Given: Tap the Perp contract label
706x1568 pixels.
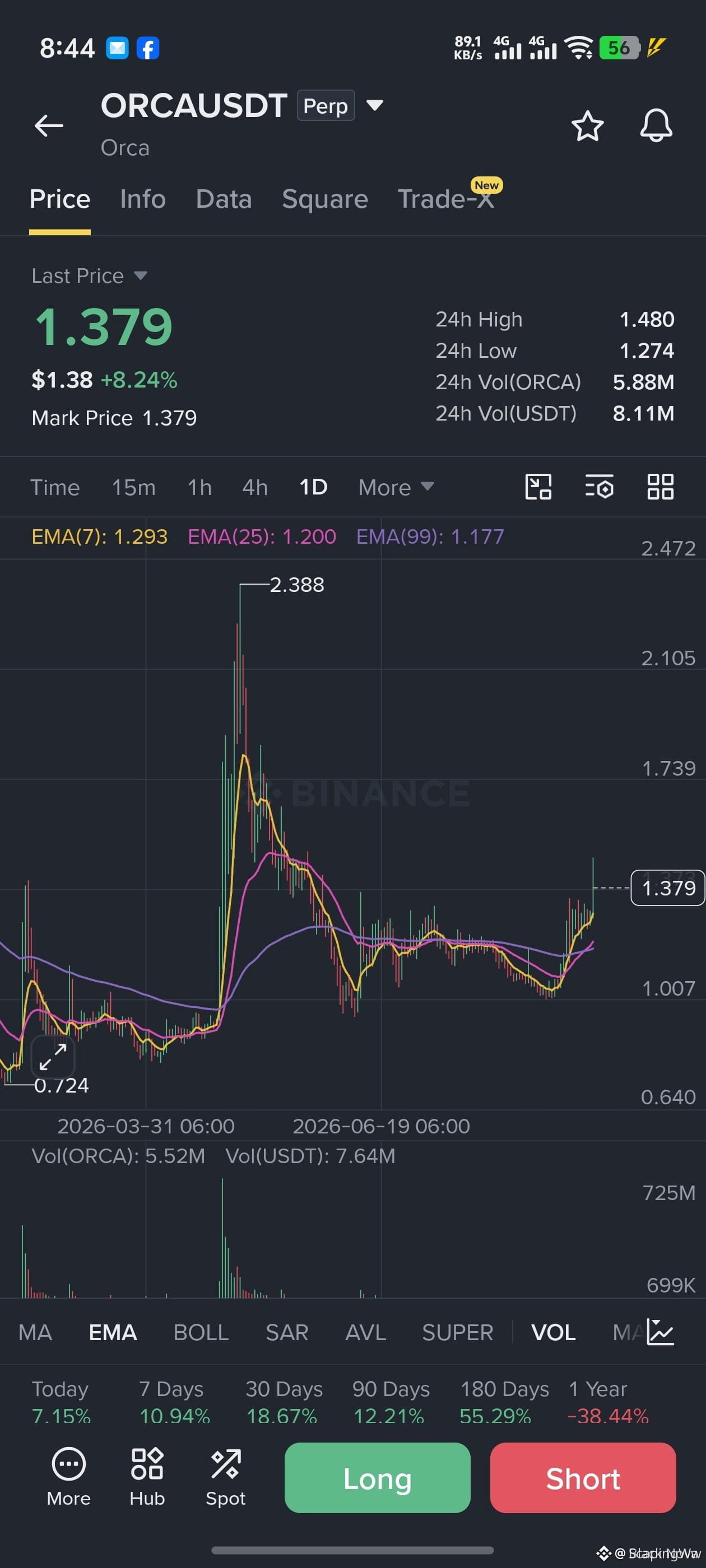Looking at the screenshot, I should 326,105.
